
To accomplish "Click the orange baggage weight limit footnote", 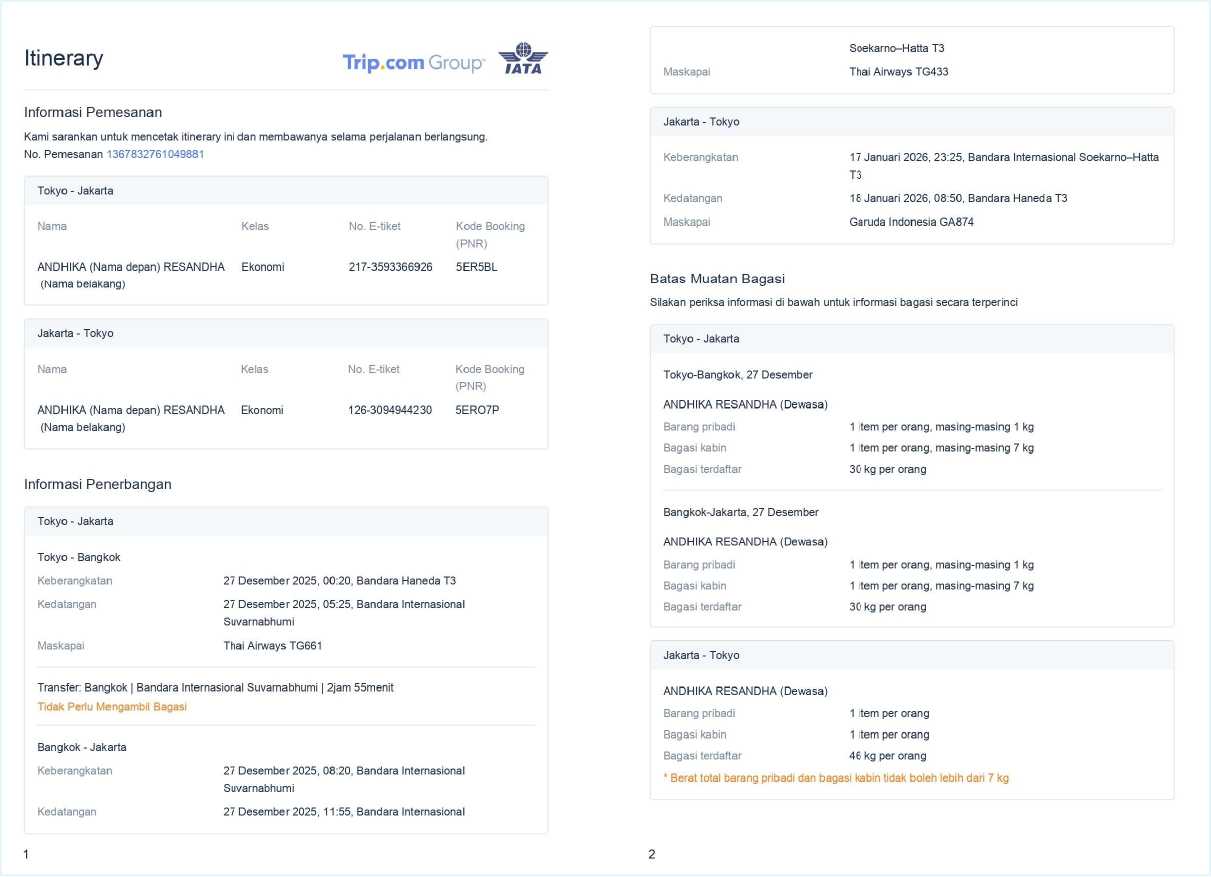I will [836, 778].
